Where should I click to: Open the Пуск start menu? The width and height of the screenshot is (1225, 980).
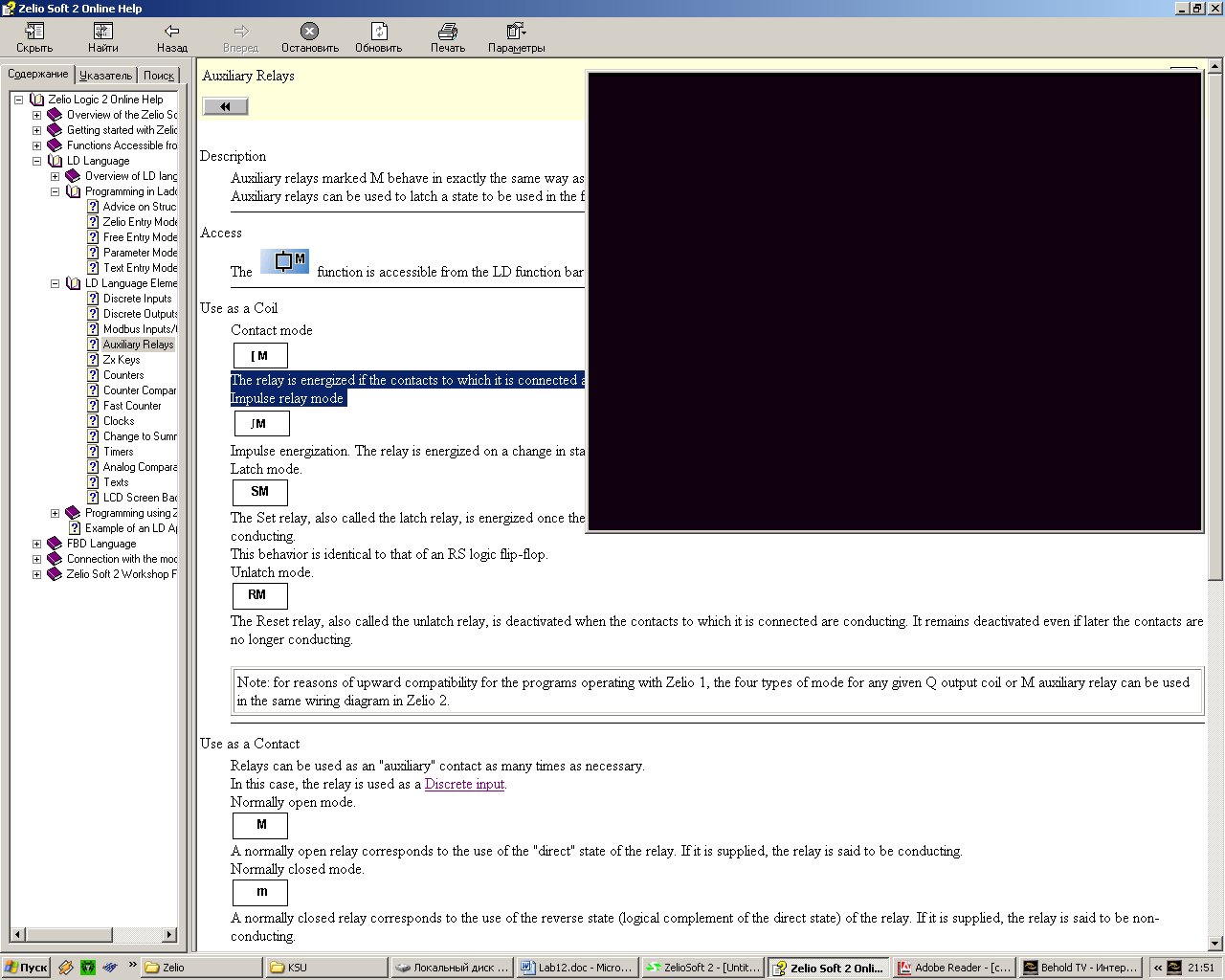point(27,968)
